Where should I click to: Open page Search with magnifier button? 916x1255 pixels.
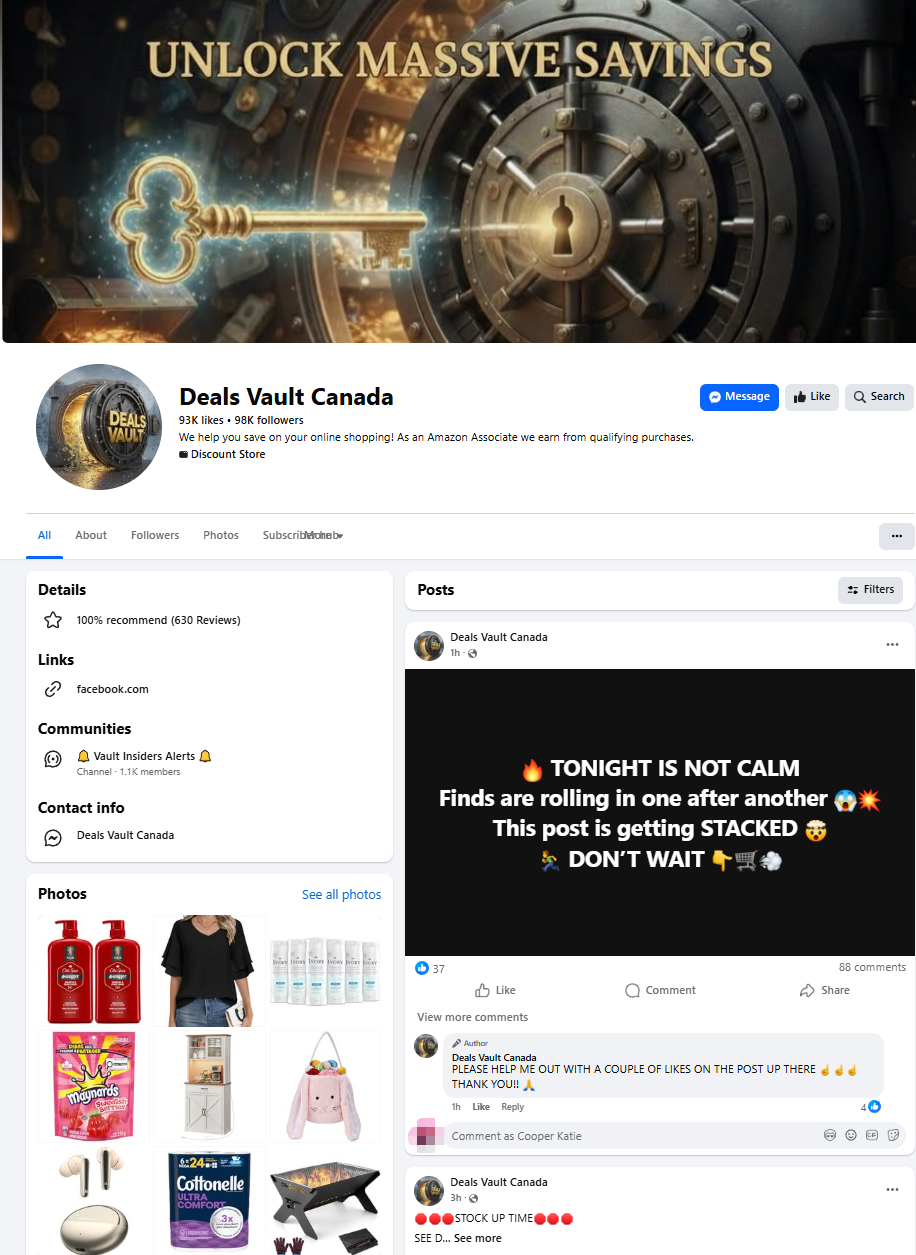(x=879, y=397)
